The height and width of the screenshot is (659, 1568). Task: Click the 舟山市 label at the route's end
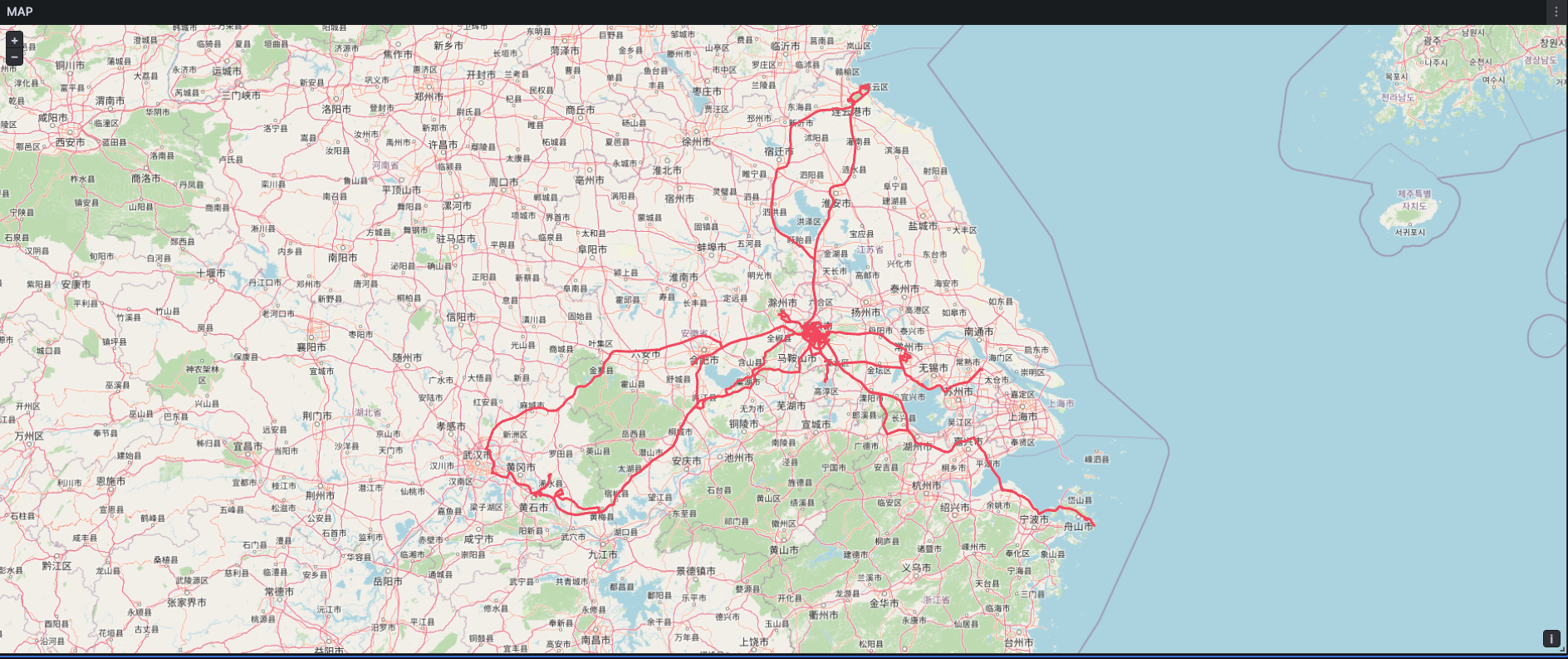tap(1078, 527)
